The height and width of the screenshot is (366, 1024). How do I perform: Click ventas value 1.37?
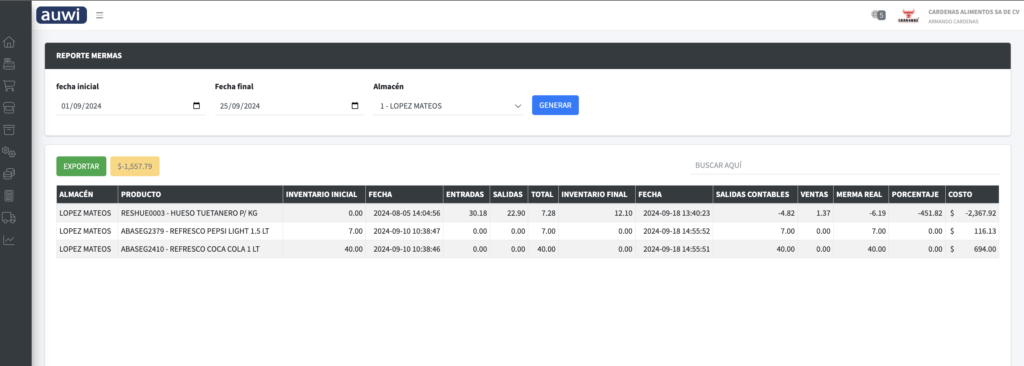click(823, 213)
